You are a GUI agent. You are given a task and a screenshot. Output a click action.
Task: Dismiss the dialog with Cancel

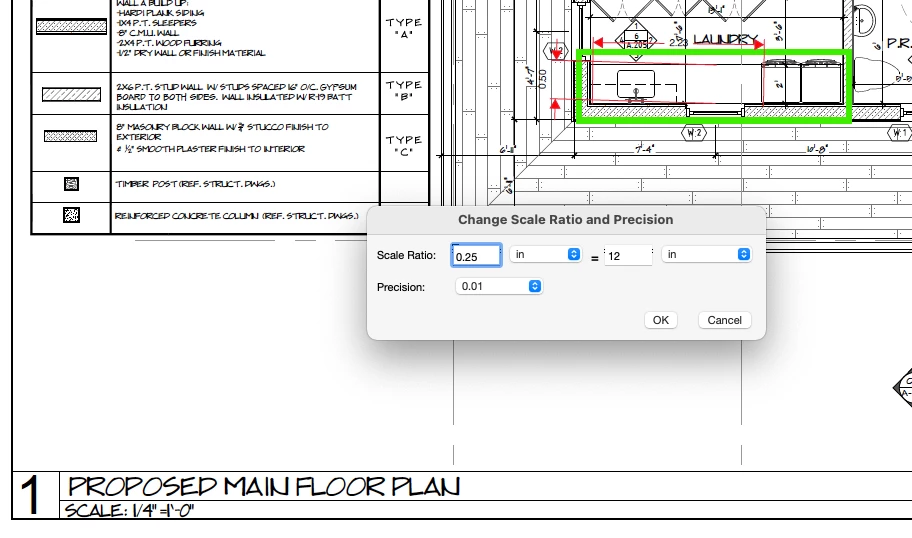(725, 320)
